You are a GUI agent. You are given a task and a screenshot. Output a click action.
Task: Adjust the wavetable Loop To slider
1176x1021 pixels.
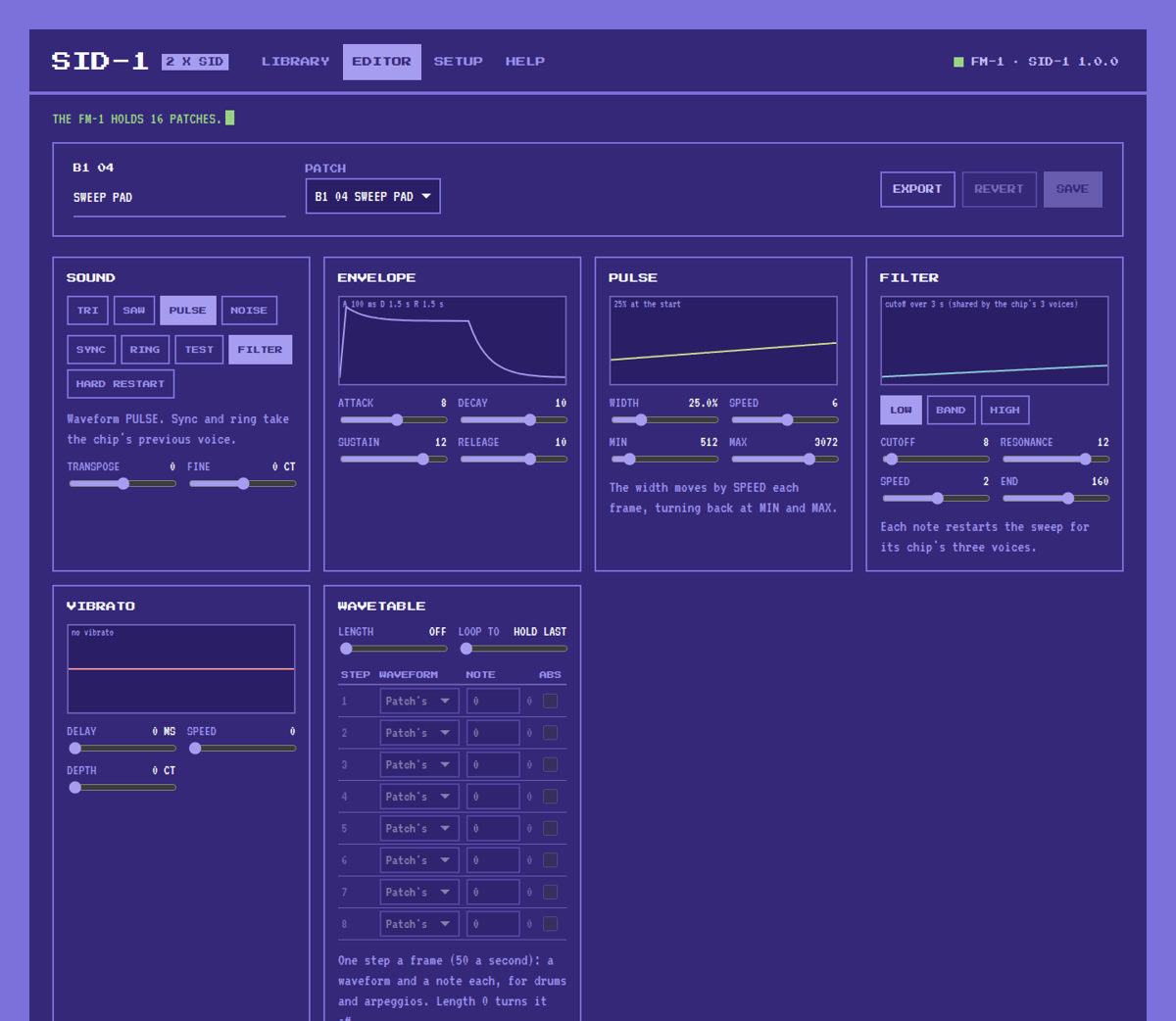click(514, 648)
